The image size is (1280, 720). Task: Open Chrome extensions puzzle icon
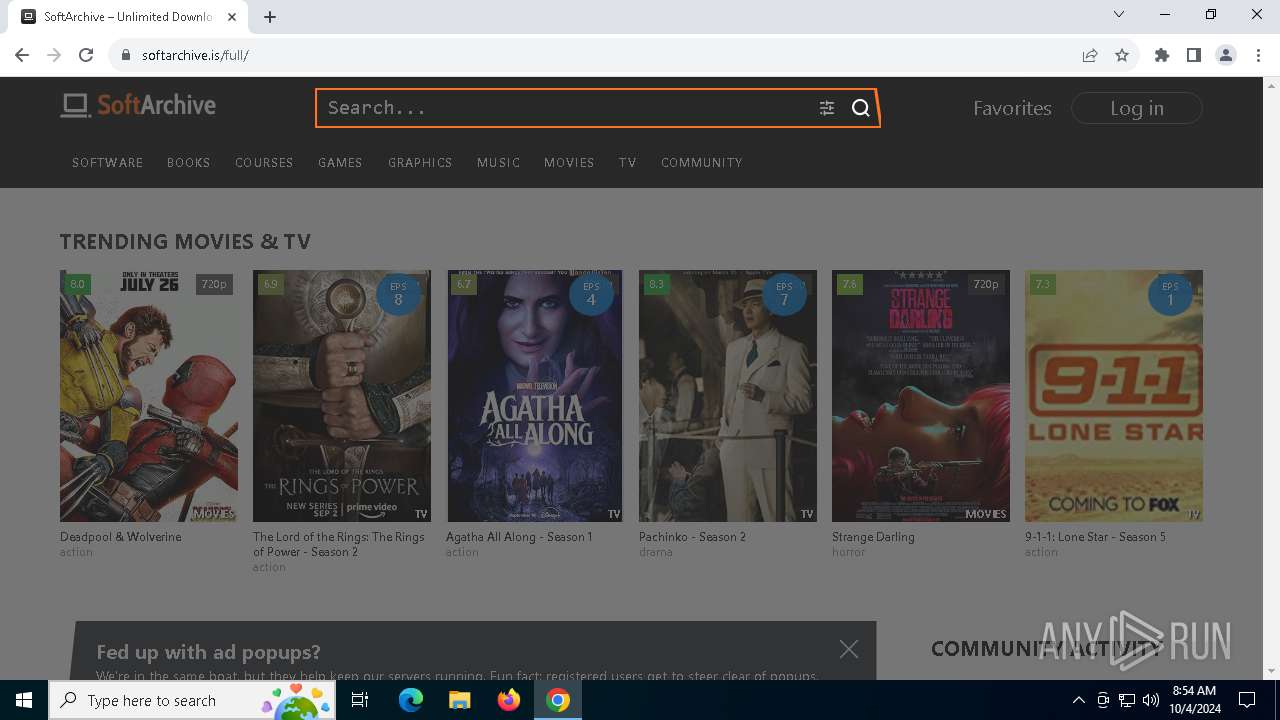point(1162,55)
